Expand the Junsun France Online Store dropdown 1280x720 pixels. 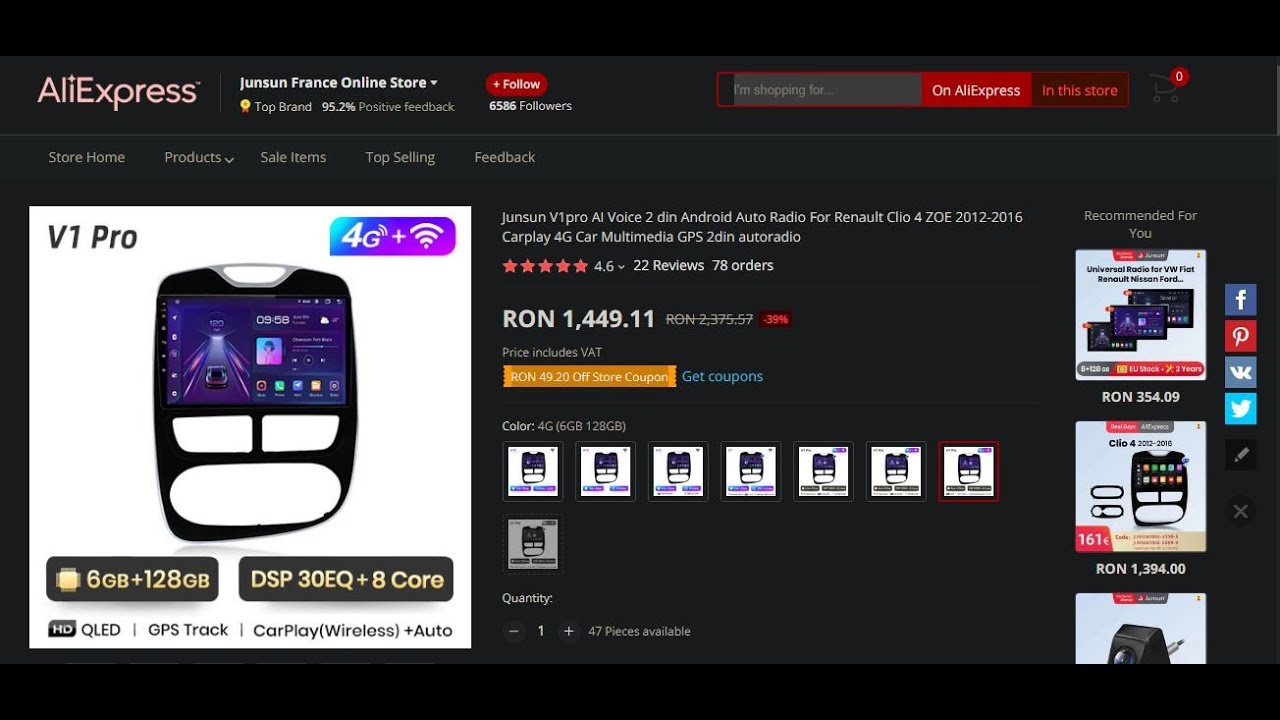434,83
